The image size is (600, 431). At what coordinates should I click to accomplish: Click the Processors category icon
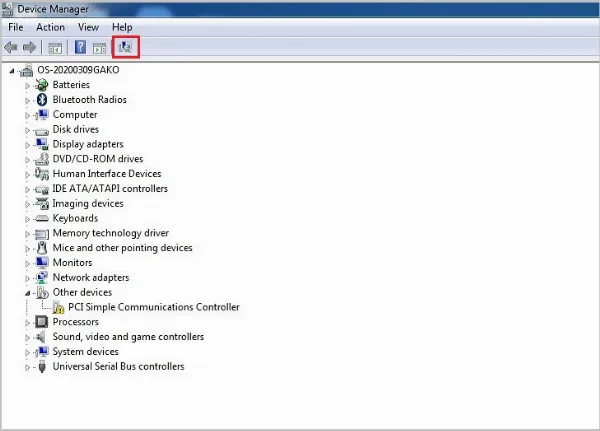point(42,322)
